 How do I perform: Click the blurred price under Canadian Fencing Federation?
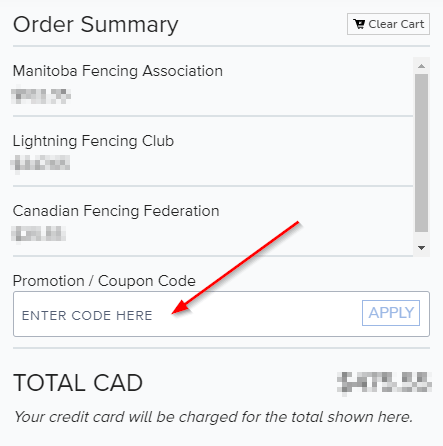tap(38, 233)
